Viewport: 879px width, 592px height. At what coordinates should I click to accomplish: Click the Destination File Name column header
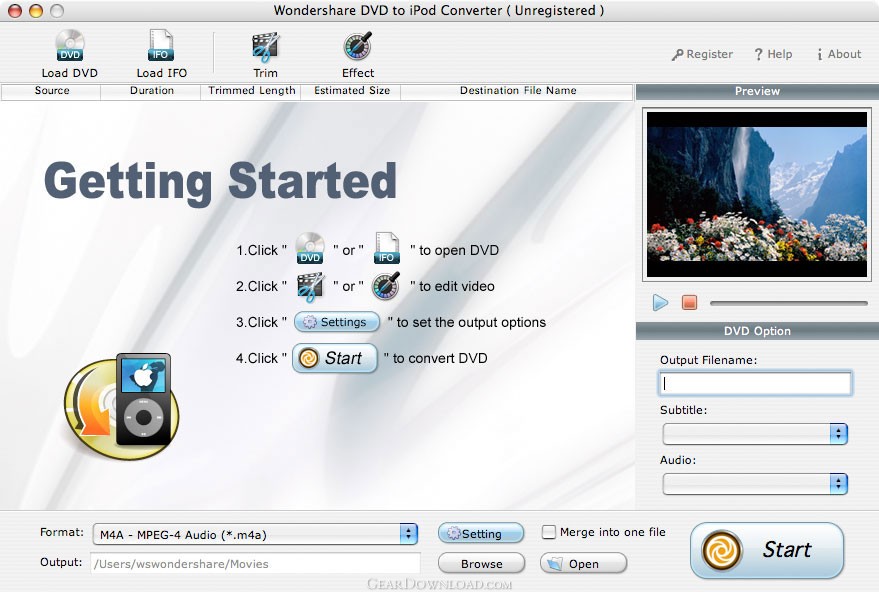517,91
